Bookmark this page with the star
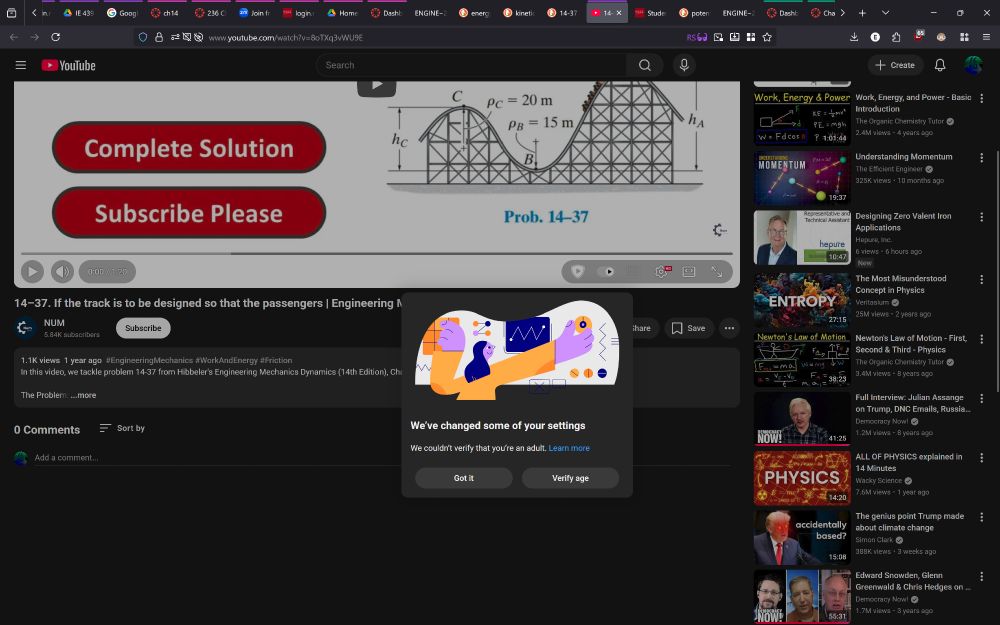This screenshot has width=1000, height=625. coord(767,36)
